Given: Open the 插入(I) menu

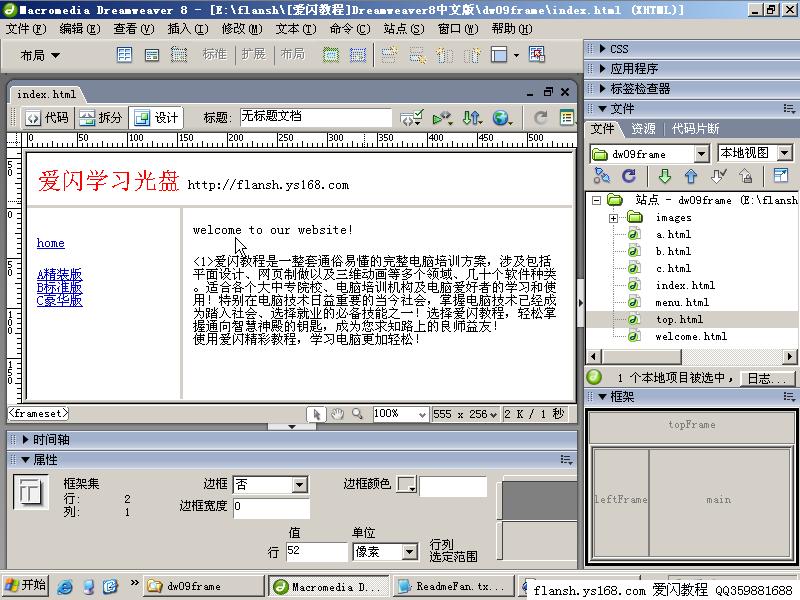Looking at the screenshot, I should pos(188,29).
